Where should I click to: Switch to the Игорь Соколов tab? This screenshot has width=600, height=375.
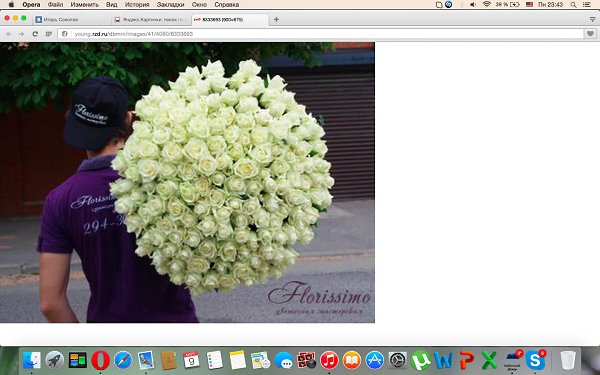[73, 20]
